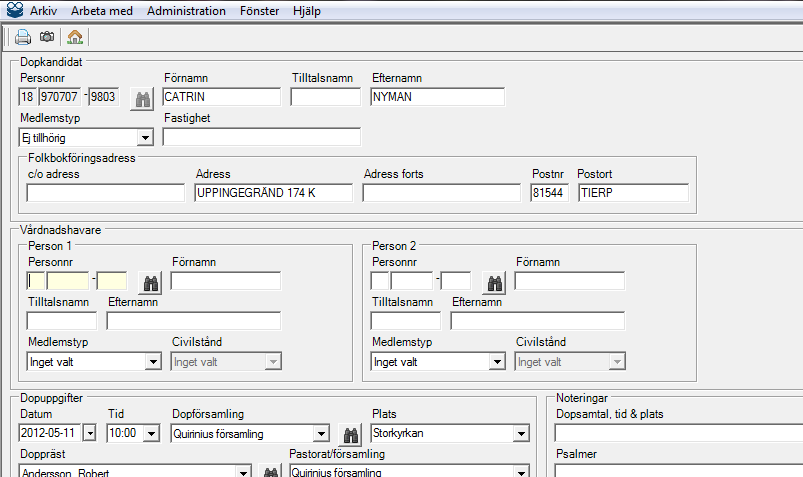The width and height of the screenshot is (803, 477).
Task: Click the Dopkandidat Tilltalsnamn field
Action: point(325,97)
